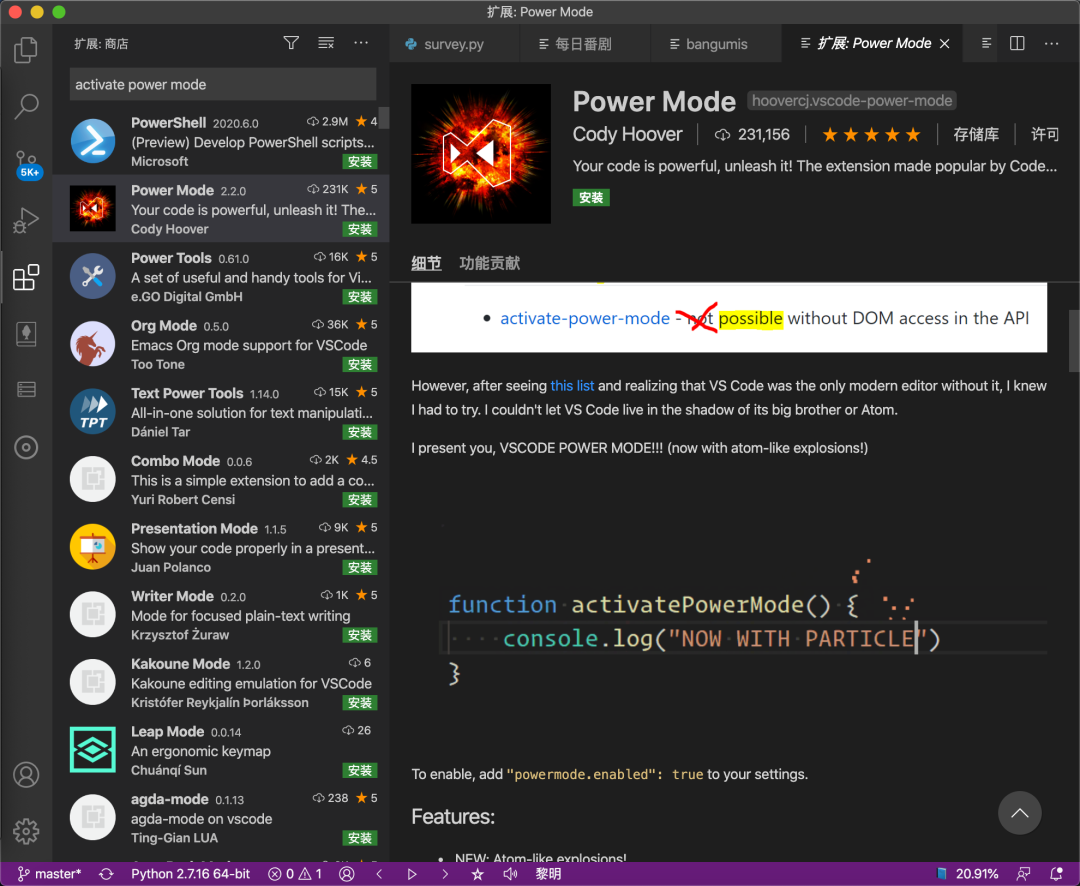Open errors and warnings status indicator
Viewport: 1080px width, 886px height.
coord(295,874)
